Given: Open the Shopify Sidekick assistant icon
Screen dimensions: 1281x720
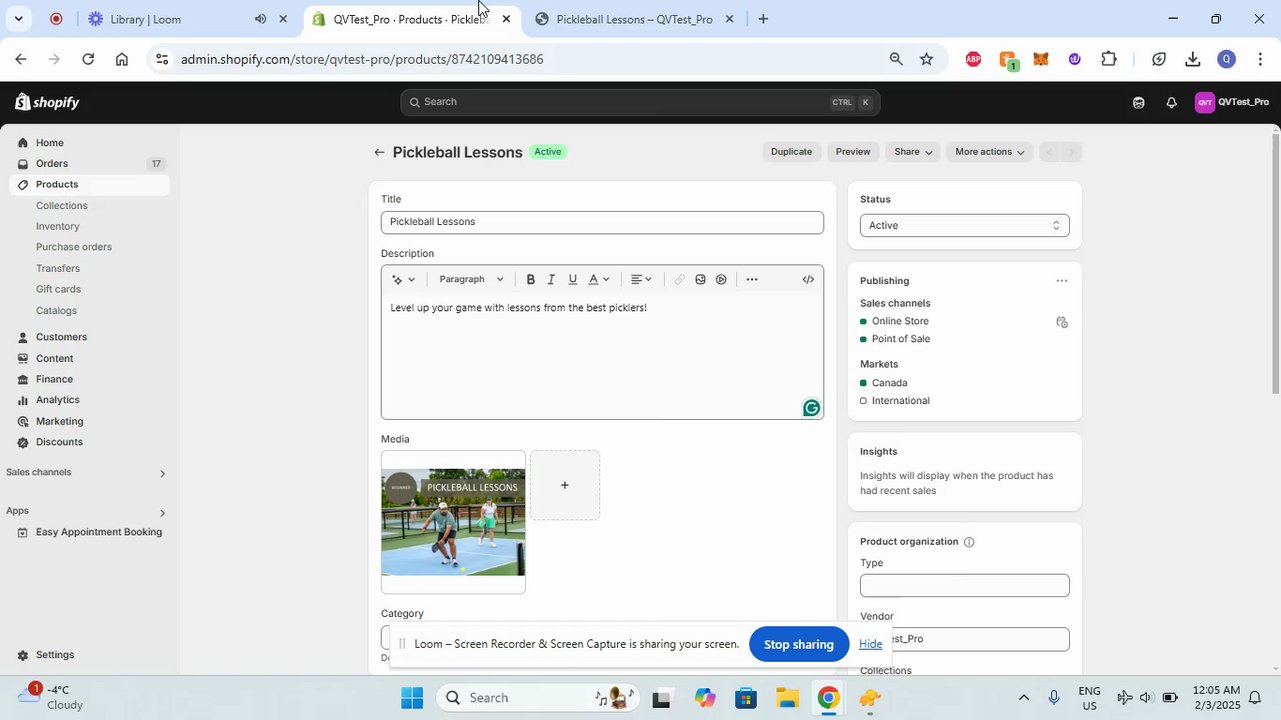Looking at the screenshot, I should (1138, 102).
